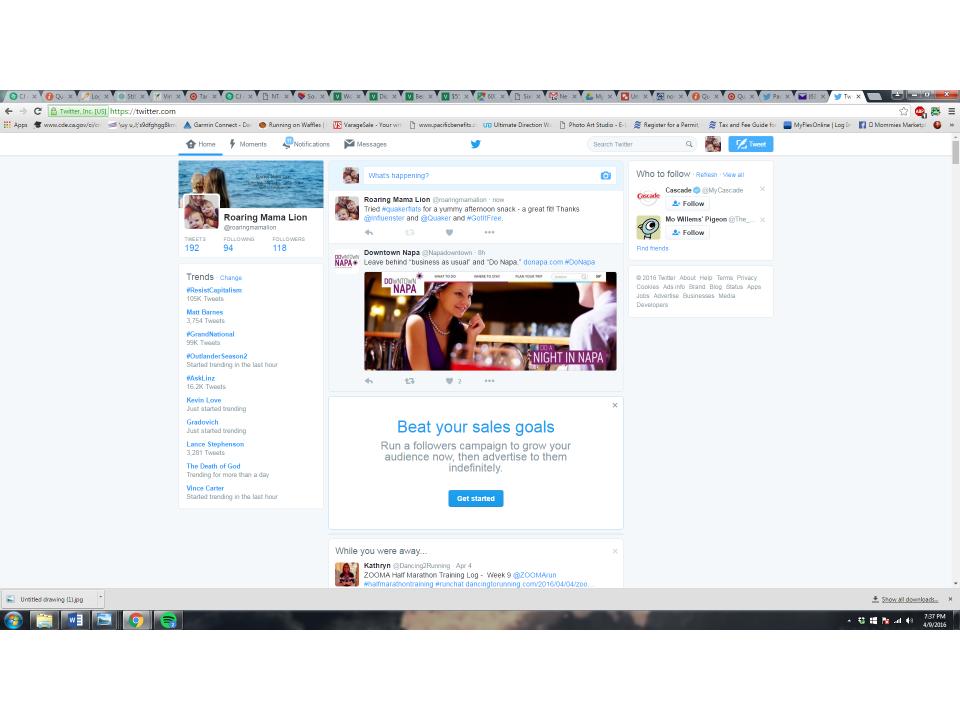The image size is (960, 720).
Task: Open the Apps bookmark shortcut
Action: (x=16, y=125)
